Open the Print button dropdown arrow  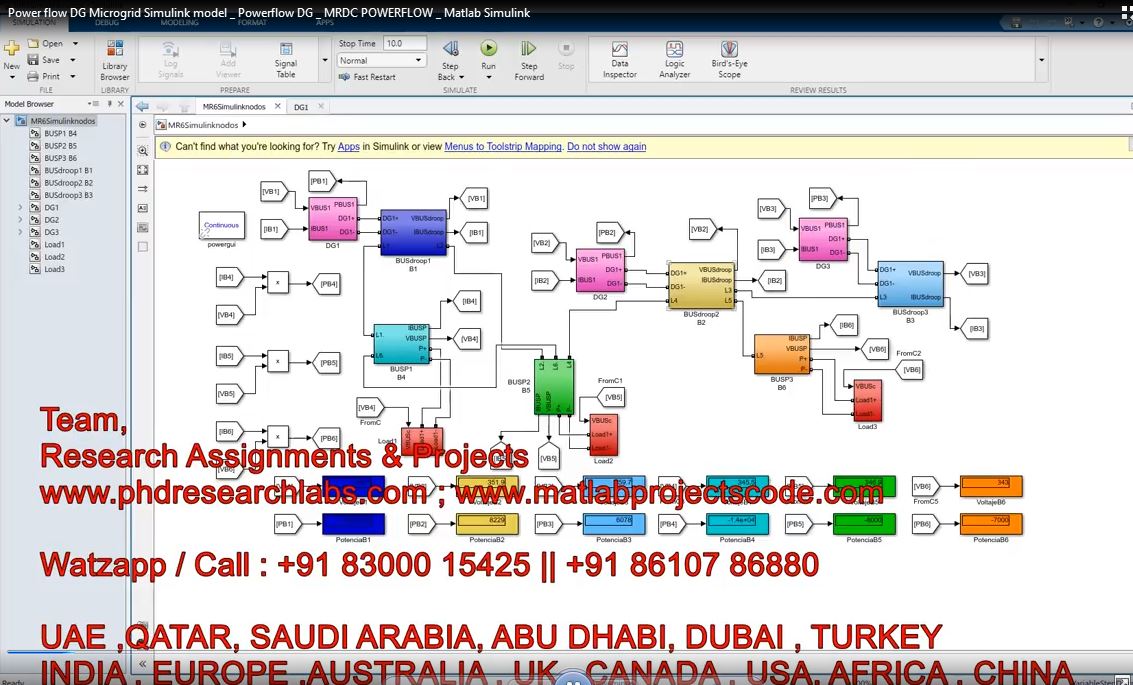click(x=73, y=77)
